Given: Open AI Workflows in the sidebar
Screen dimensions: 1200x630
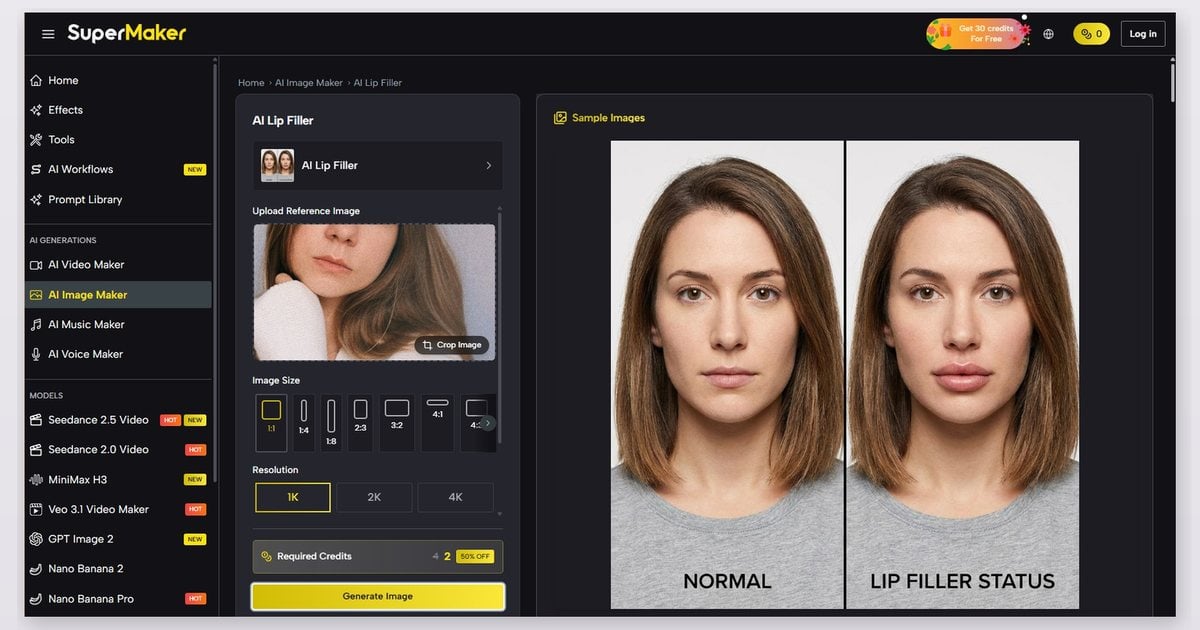Looking at the screenshot, I should [118, 170].
